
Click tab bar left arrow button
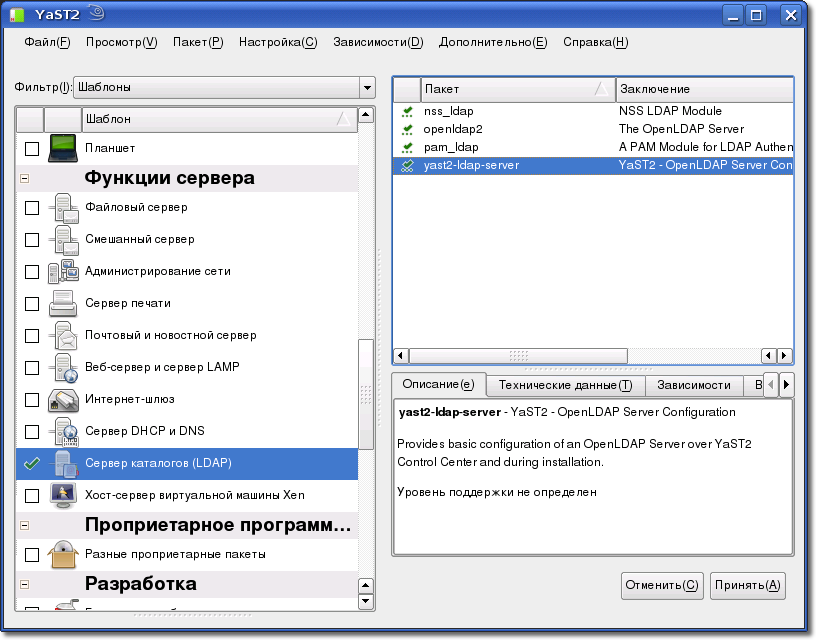[x=771, y=385]
